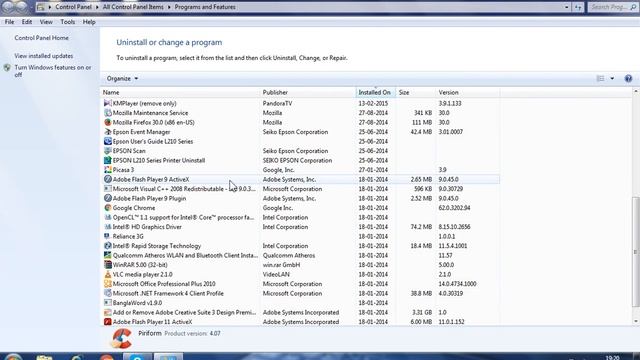Viewport: 640px width, 360px height.
Task: Click the change view icon
Action: click(600, 78)
